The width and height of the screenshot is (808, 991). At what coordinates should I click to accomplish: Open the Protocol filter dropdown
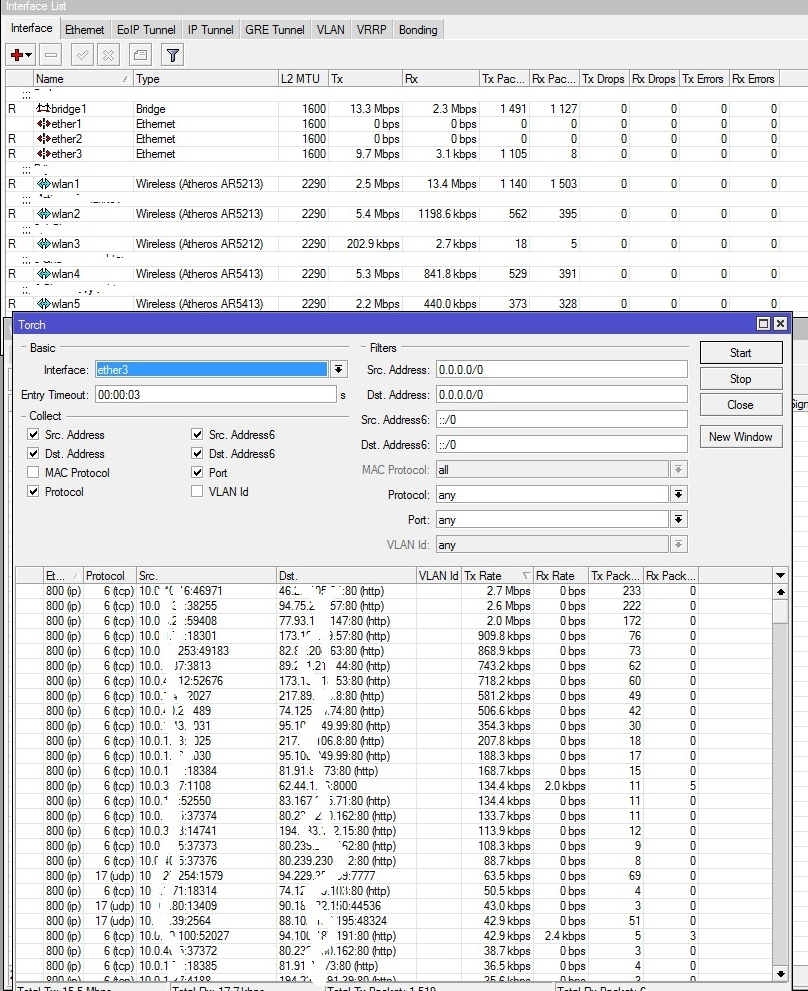678,494
